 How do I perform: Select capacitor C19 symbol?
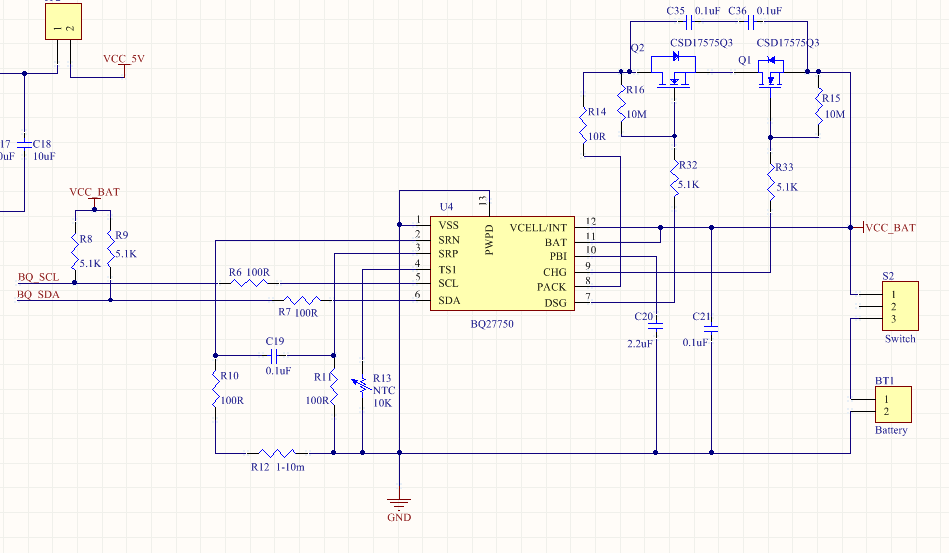[x=275, y=356]
